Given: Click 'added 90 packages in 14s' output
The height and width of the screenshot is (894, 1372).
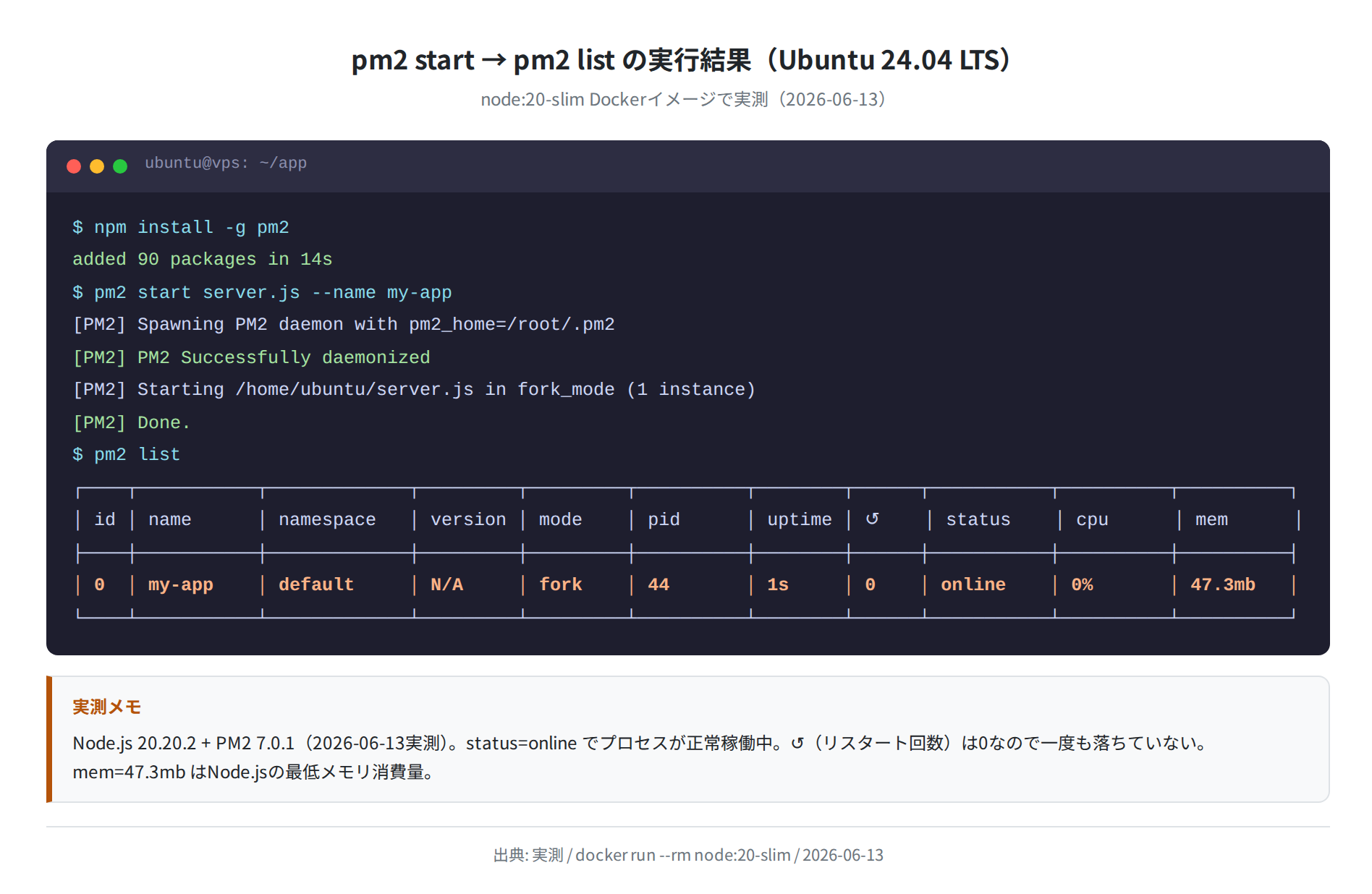Looking at the screenshot, I should (203, 260).
